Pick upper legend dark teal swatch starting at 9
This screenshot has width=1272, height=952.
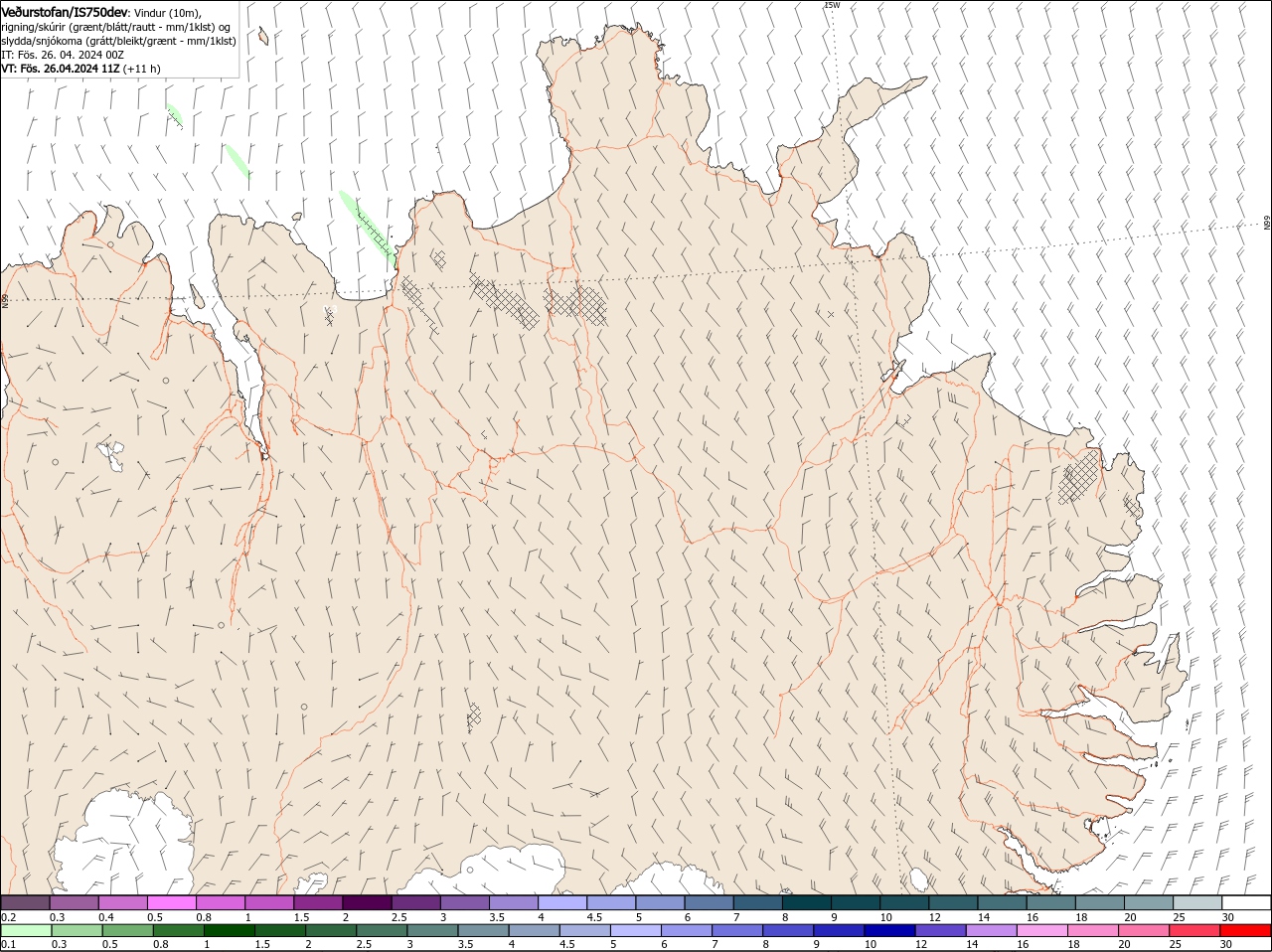pos(856,902)
